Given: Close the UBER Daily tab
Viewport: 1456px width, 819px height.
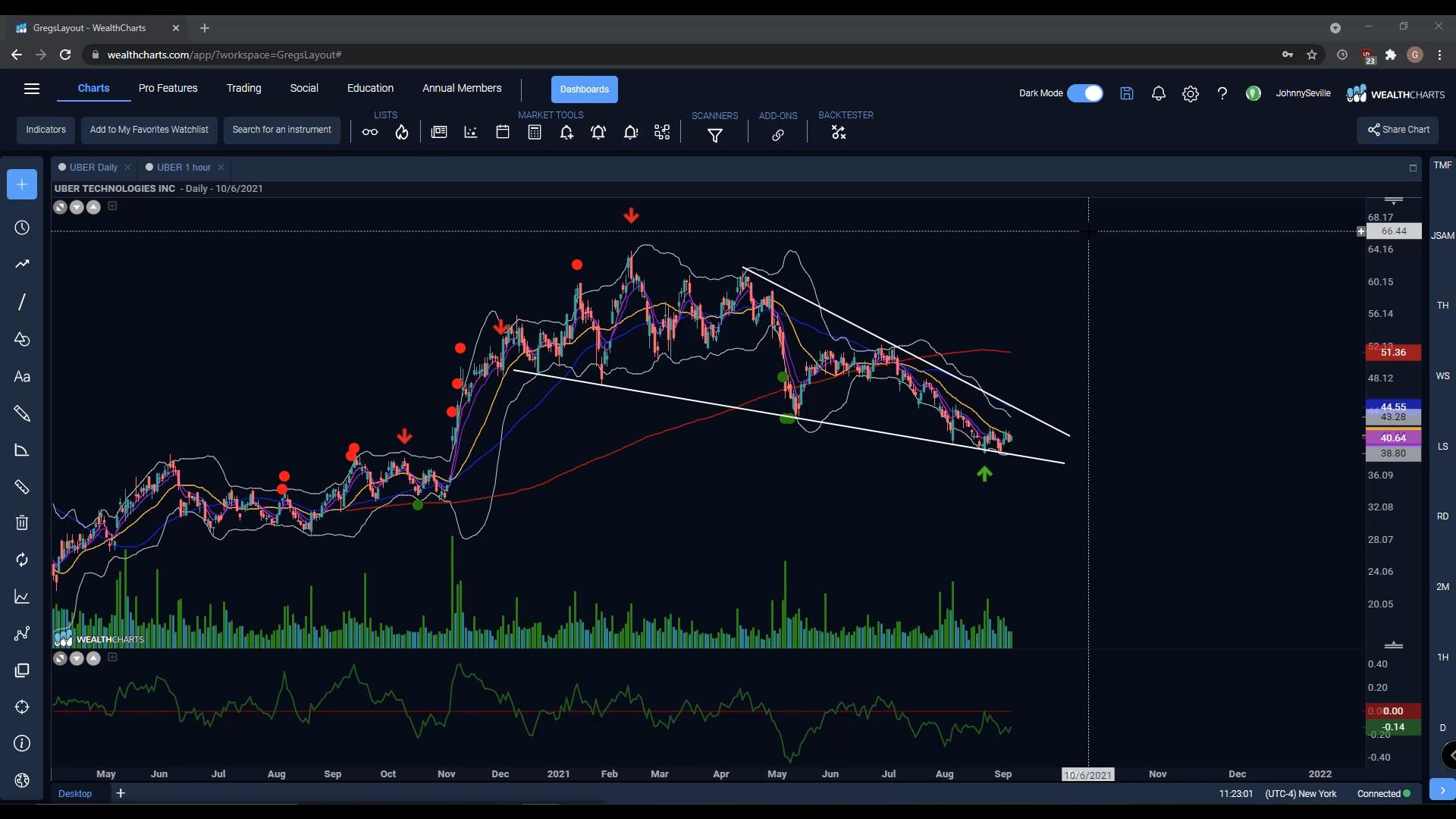Looking at the screenshot, I should (x=127, y=168).
